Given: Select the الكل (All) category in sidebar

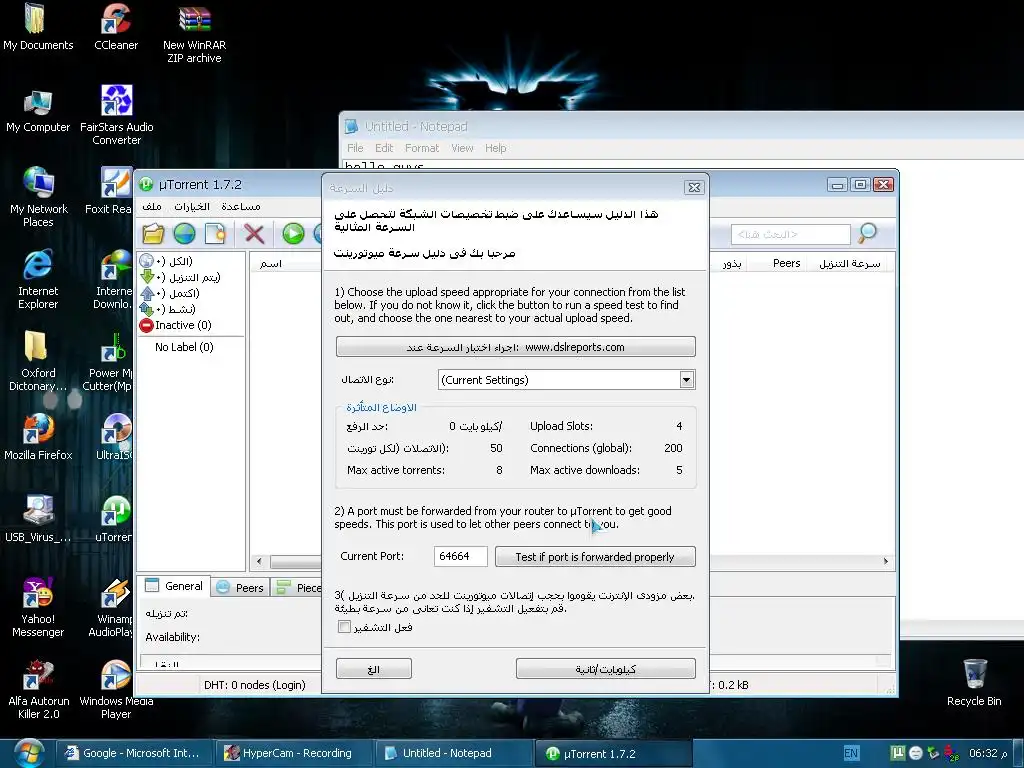Looking at the screenshot, I should point(167,261).
